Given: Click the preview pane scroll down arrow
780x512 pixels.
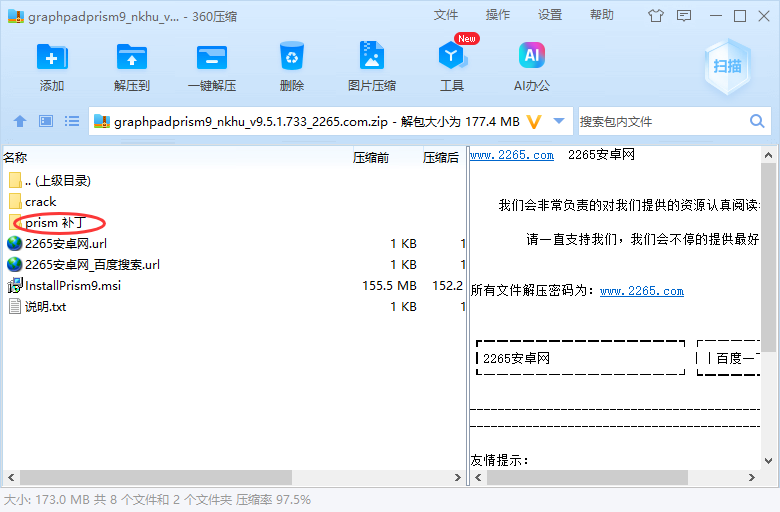Looking at the screenshot, I should (769, 461).
